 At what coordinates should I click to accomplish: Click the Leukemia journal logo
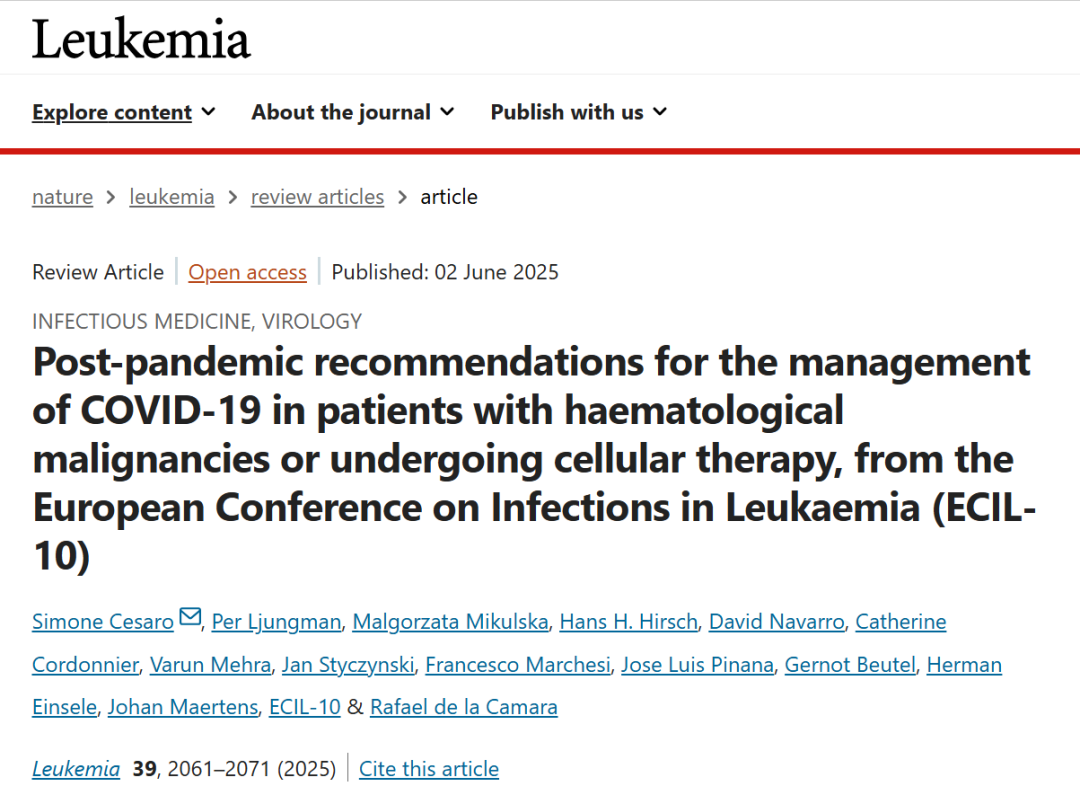[x=141, y=39]
